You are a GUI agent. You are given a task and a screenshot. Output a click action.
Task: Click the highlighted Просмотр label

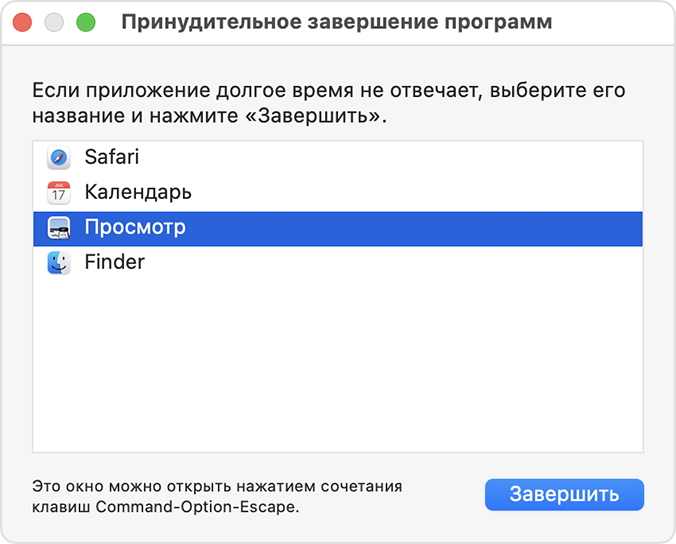click(135, 228)
